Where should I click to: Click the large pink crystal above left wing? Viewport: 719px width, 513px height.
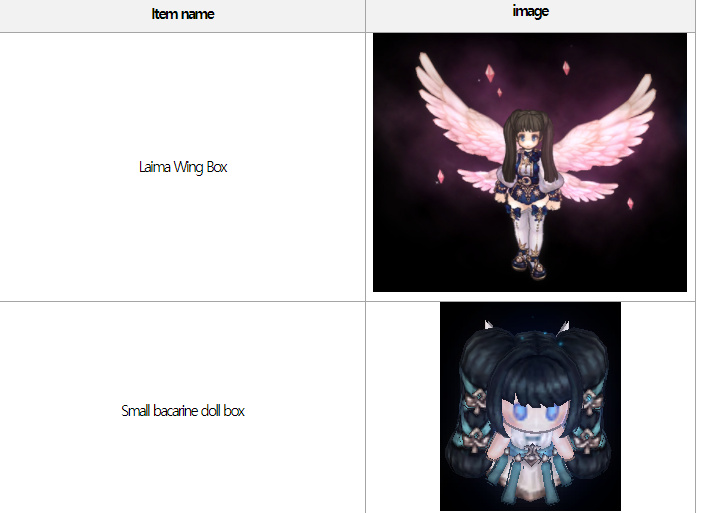(x=490, y=73)
